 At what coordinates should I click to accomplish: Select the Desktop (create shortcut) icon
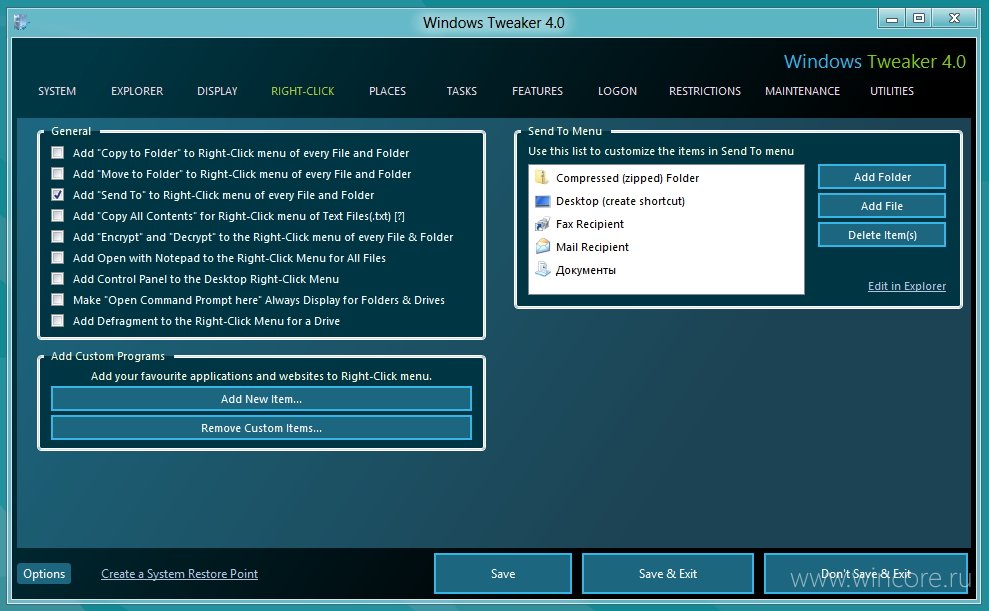tap(542, 201)
